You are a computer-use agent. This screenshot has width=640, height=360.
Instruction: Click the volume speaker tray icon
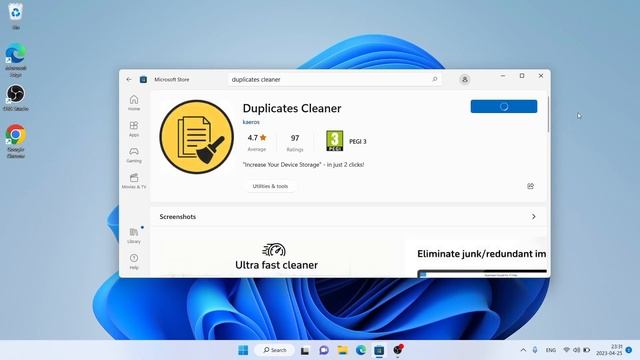pos(576,350)
